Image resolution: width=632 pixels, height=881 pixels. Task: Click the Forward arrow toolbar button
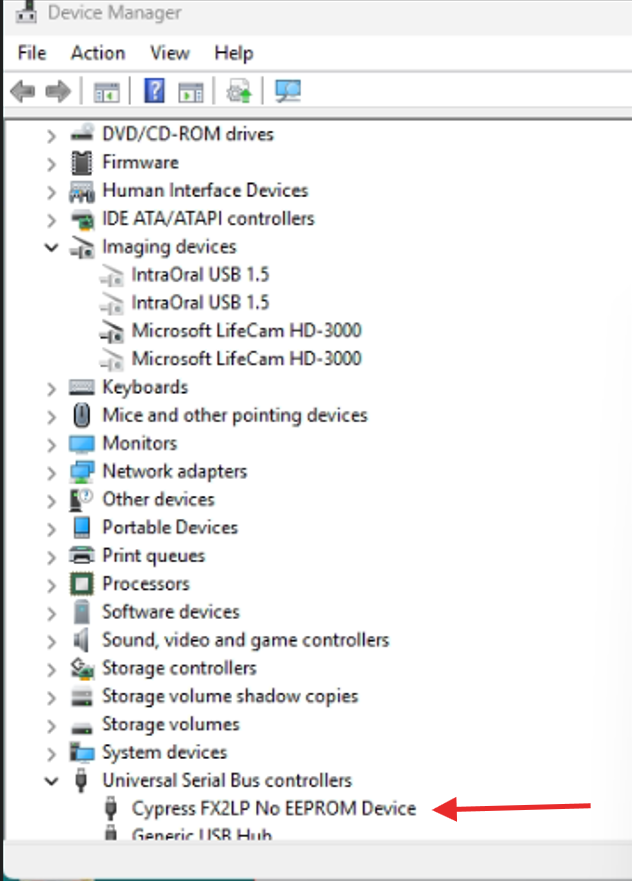point(57,92)
